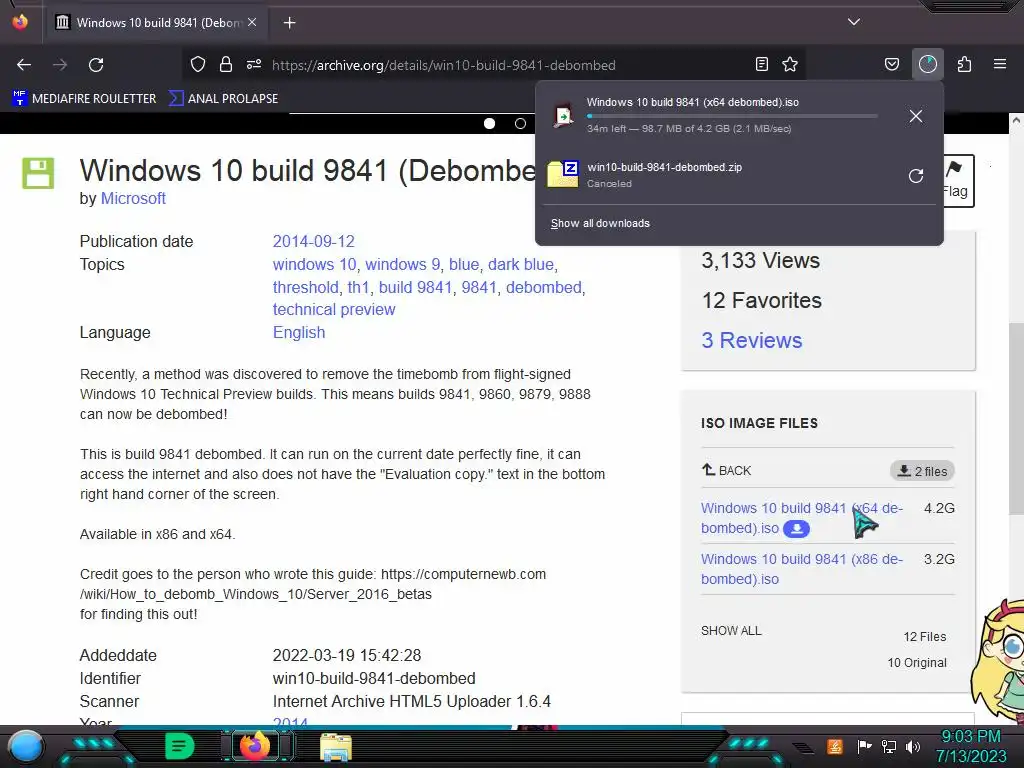Open the threshold topic link
Viewport: 1024px width, 768px height.
305,287
